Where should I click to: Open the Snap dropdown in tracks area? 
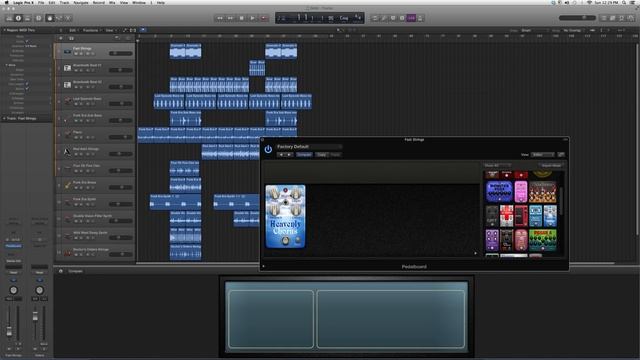pyautogui.click(x=534, y=30)
